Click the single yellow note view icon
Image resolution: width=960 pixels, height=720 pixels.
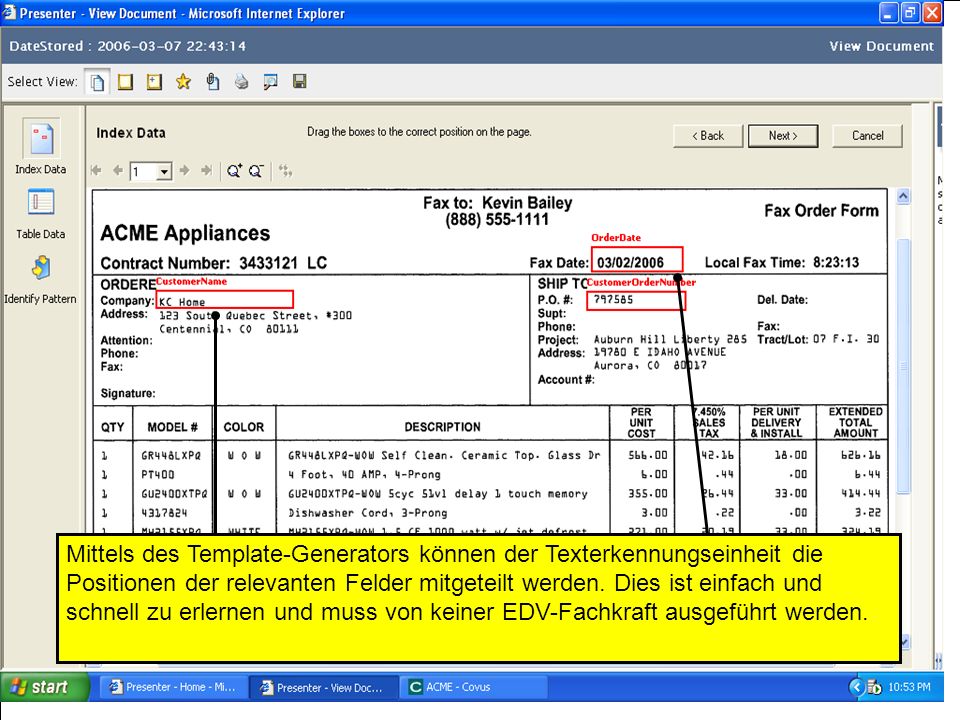click(x=125, y=81)
